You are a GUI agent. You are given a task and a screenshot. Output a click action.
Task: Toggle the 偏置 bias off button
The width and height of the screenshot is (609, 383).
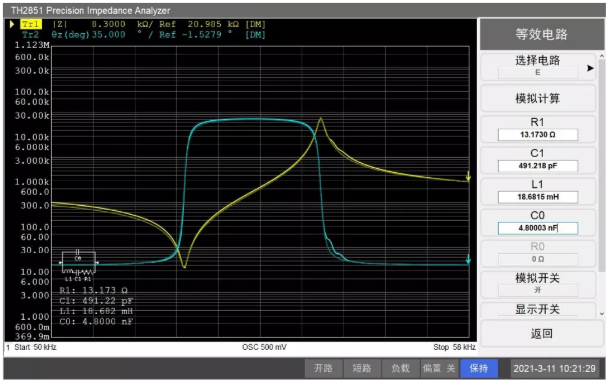pyautogui.click(x=439, y=368)
